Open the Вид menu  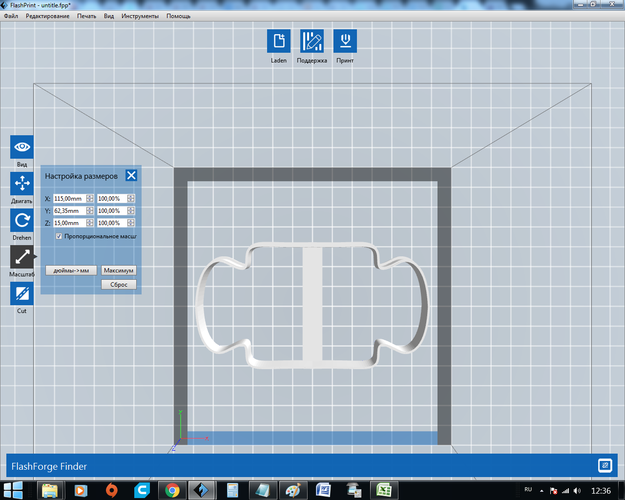tap(109, 16)
